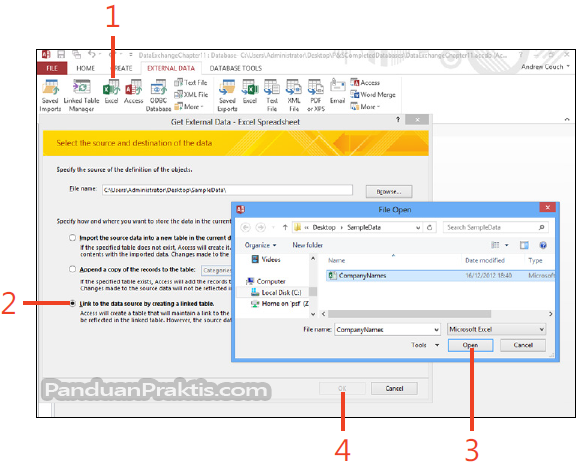Export via Email icon
Screen dimensions: 582x465
(x=337, y=91)
